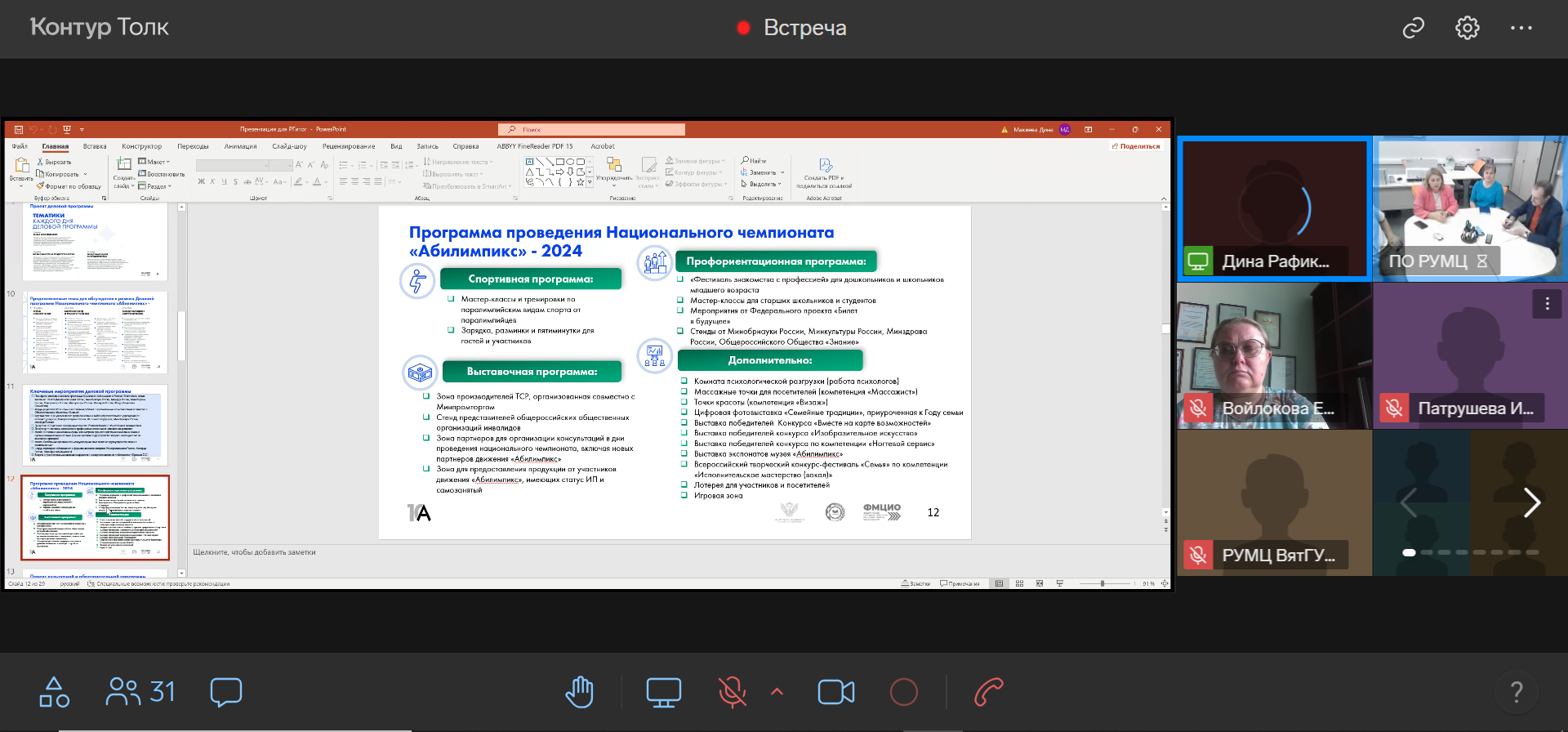Viewport: 1568px width, 732px height.
Task: Pick text highlight color marker
Action: (298, 181)
